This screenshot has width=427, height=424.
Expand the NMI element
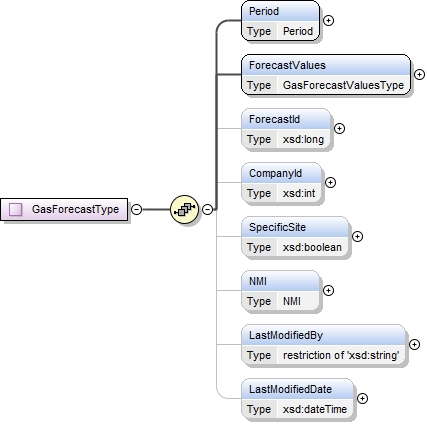pyautogui.click(x=328, y=290)
